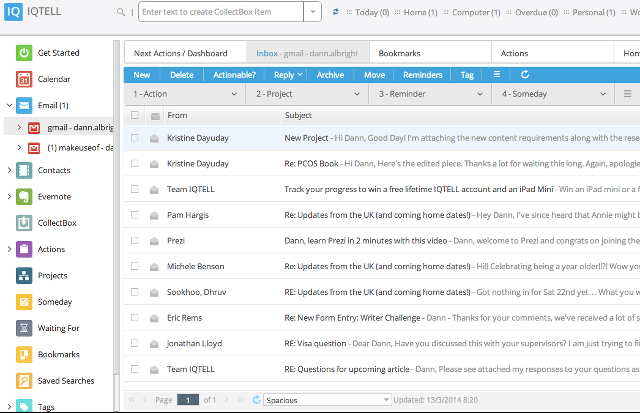This screenshot has height=413, width=640.
Task: Click the Actionable? button
Action: tap(234, 75)
